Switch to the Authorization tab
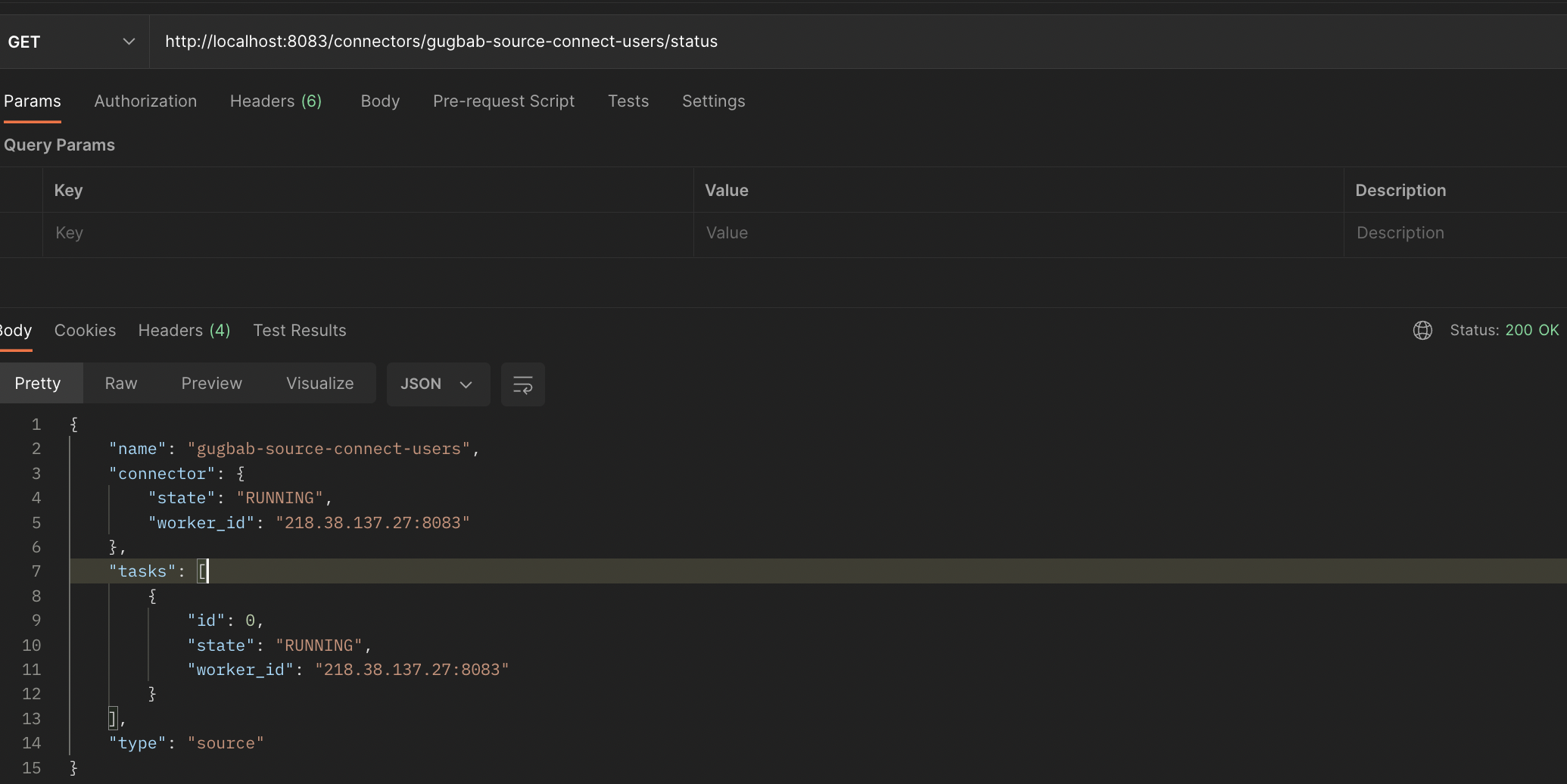 coord(145,101)
